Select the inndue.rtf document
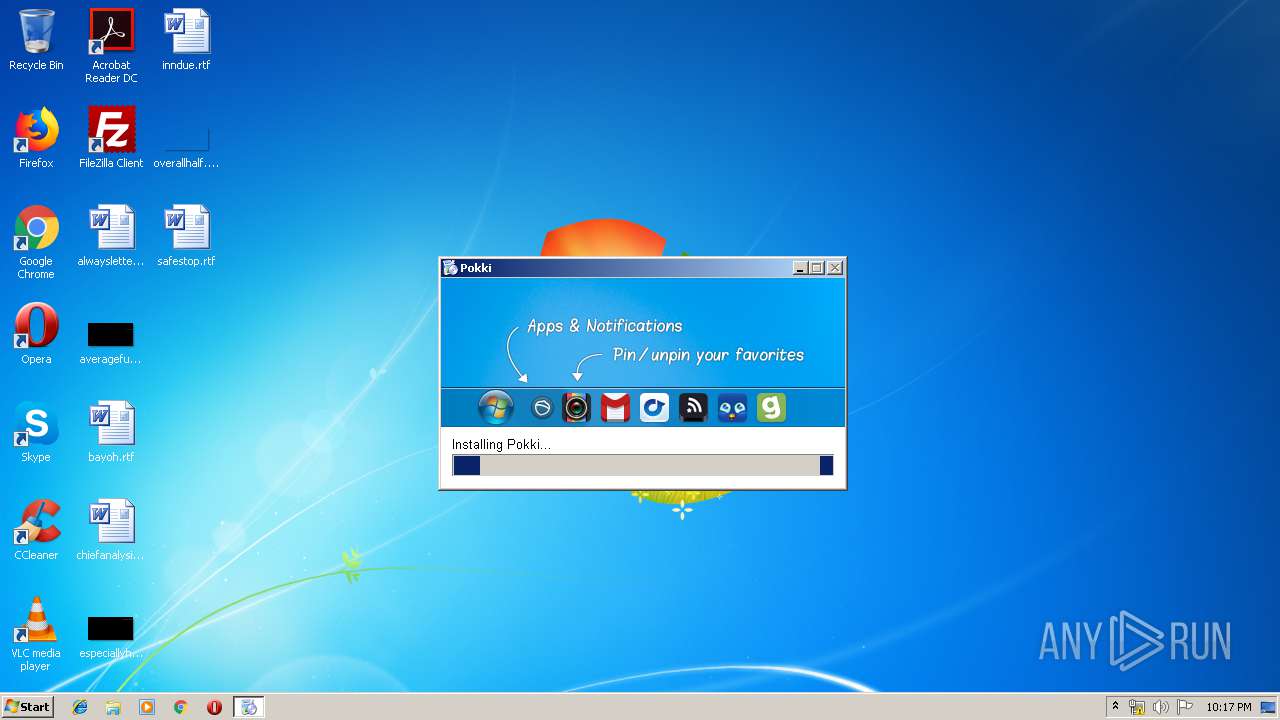The height and width of the screenshot is (720, 1280). 186,40
